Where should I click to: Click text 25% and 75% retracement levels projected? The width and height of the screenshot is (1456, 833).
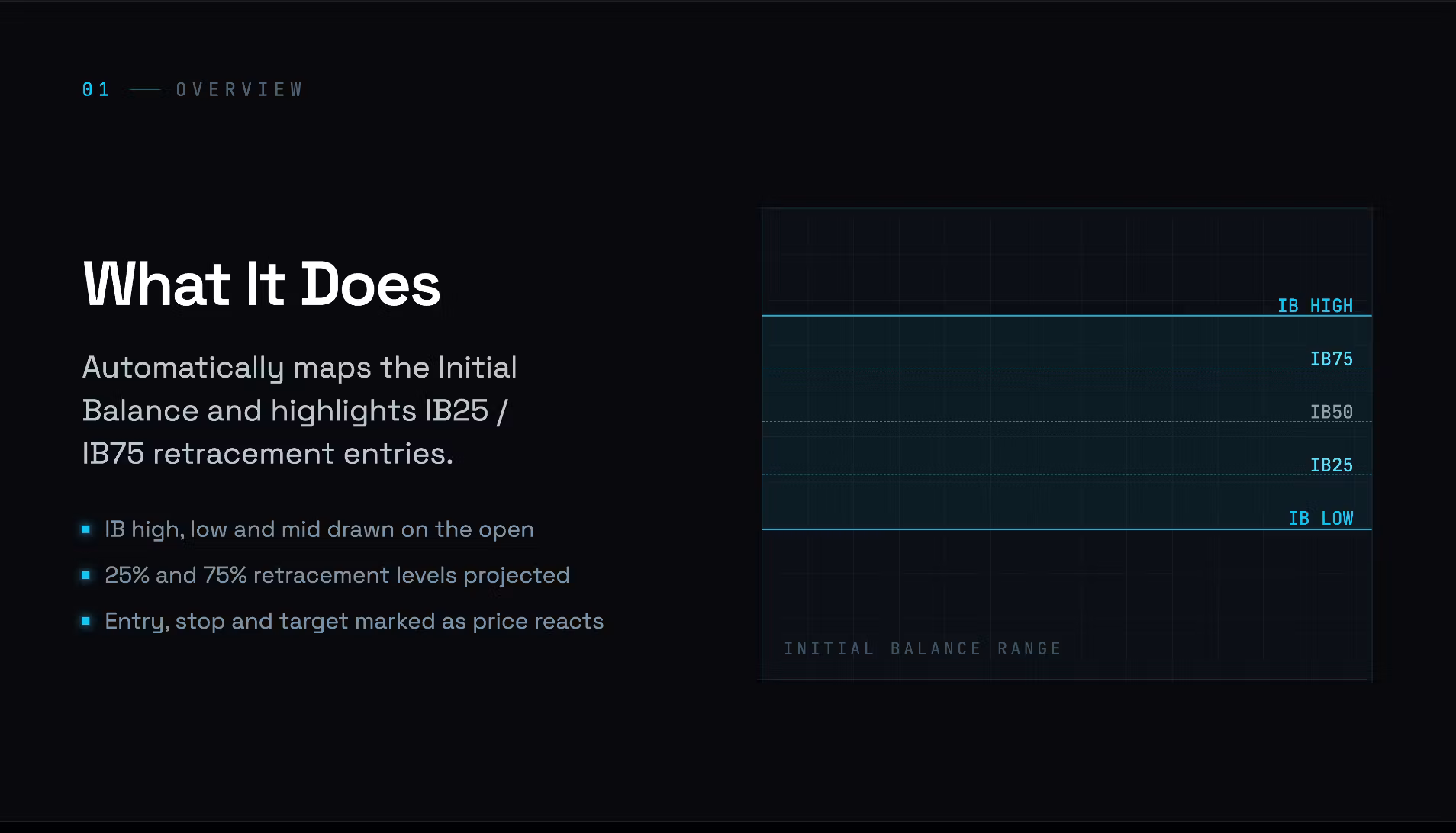pyautogui.click(x=337, y=575)
